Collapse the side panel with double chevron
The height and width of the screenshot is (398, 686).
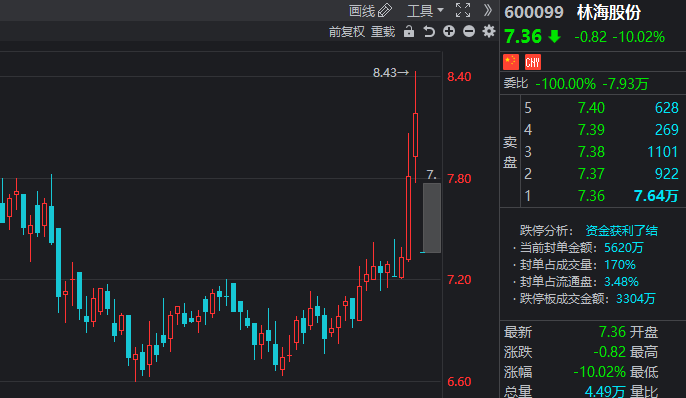[488, 10]
